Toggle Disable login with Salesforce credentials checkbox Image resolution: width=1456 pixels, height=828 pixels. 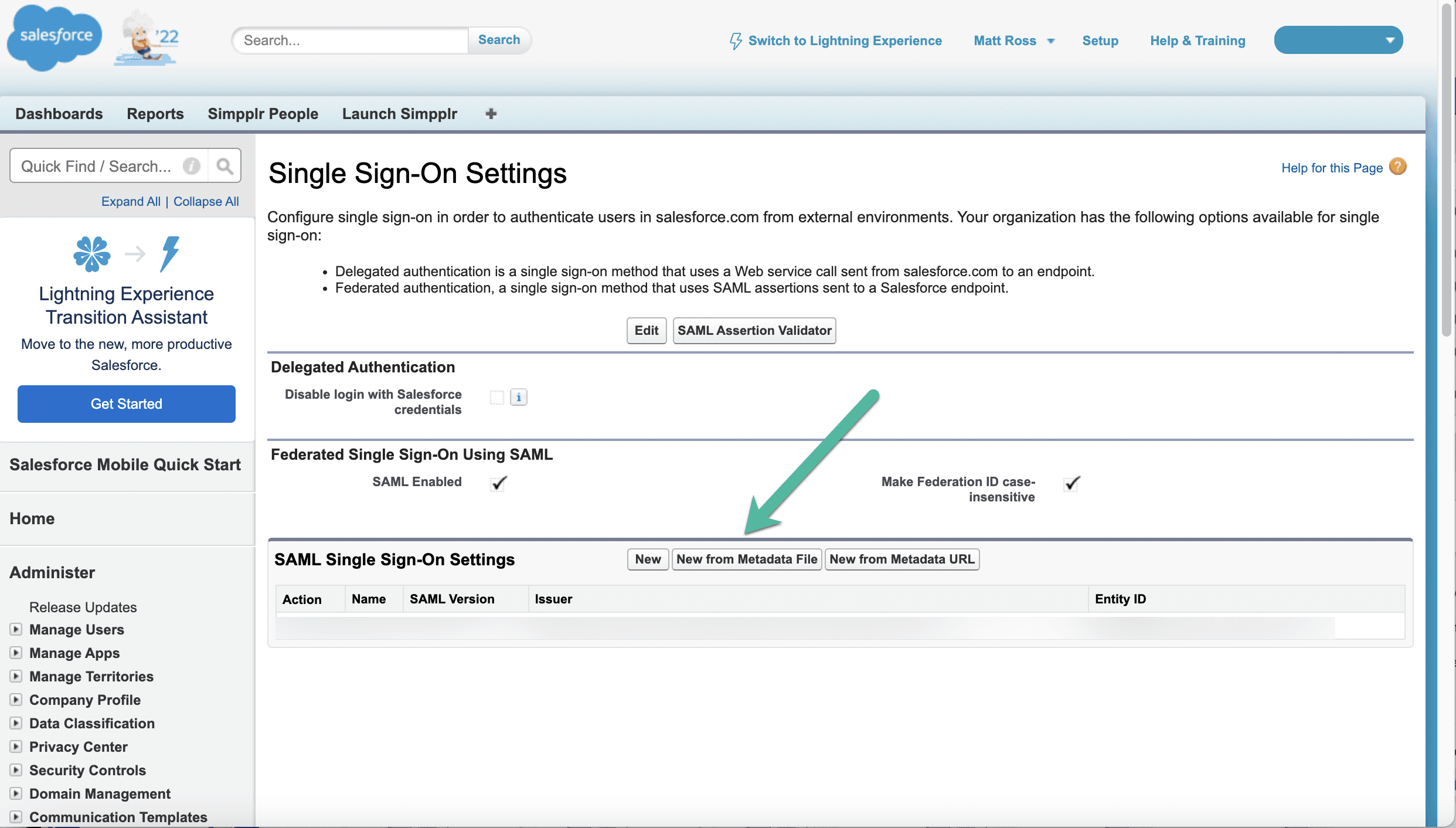[497, 398]
